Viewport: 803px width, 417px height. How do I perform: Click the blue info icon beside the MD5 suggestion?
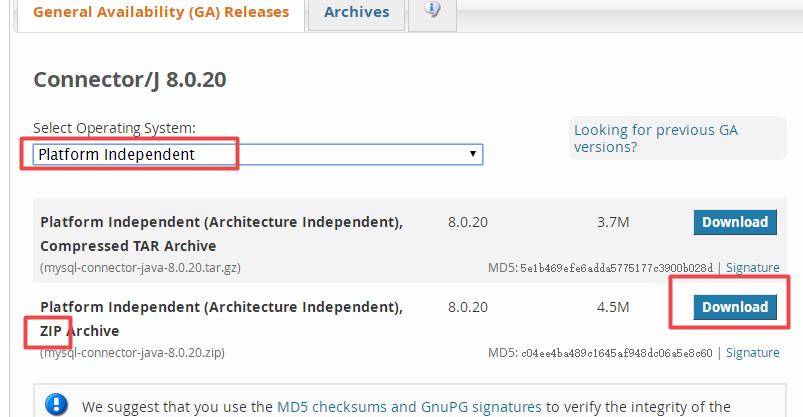(58, 406)
